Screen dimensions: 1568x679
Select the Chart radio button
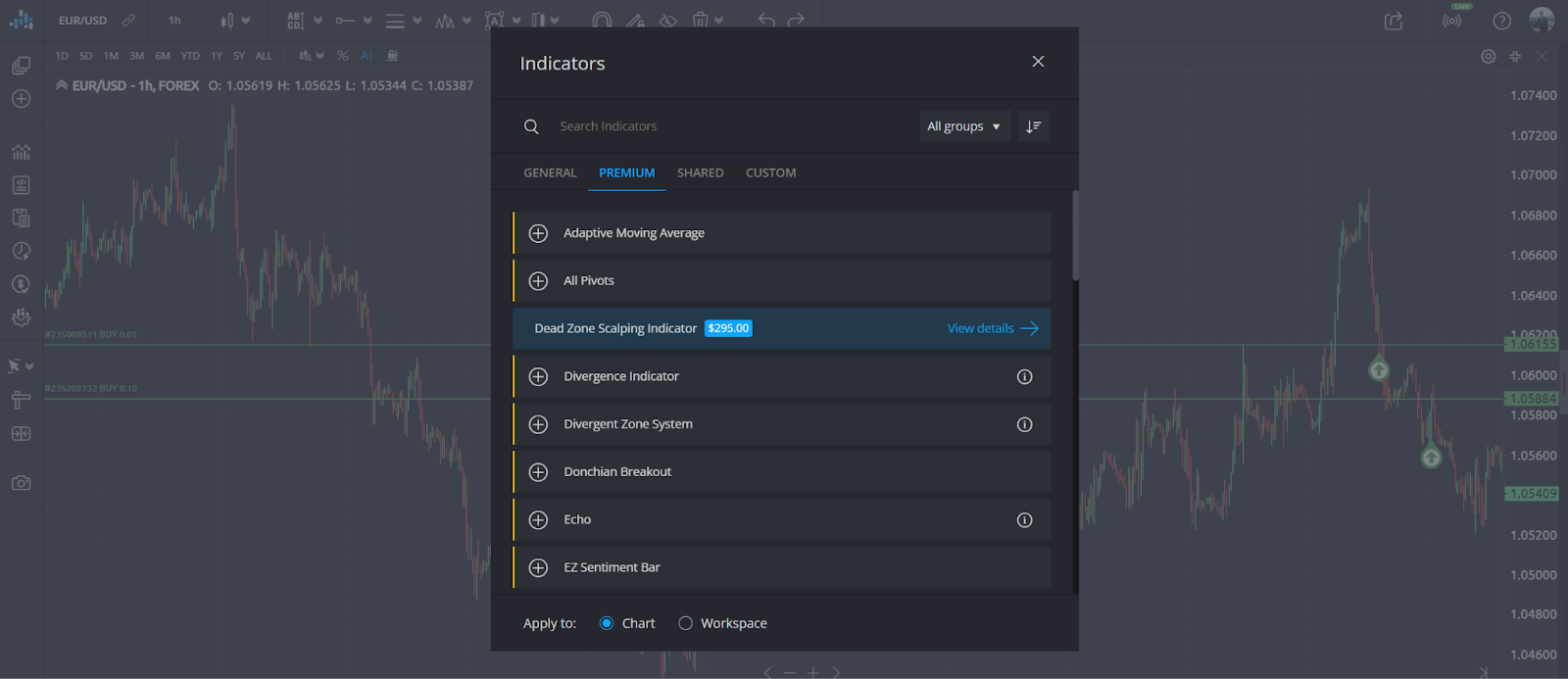point(607,623)
